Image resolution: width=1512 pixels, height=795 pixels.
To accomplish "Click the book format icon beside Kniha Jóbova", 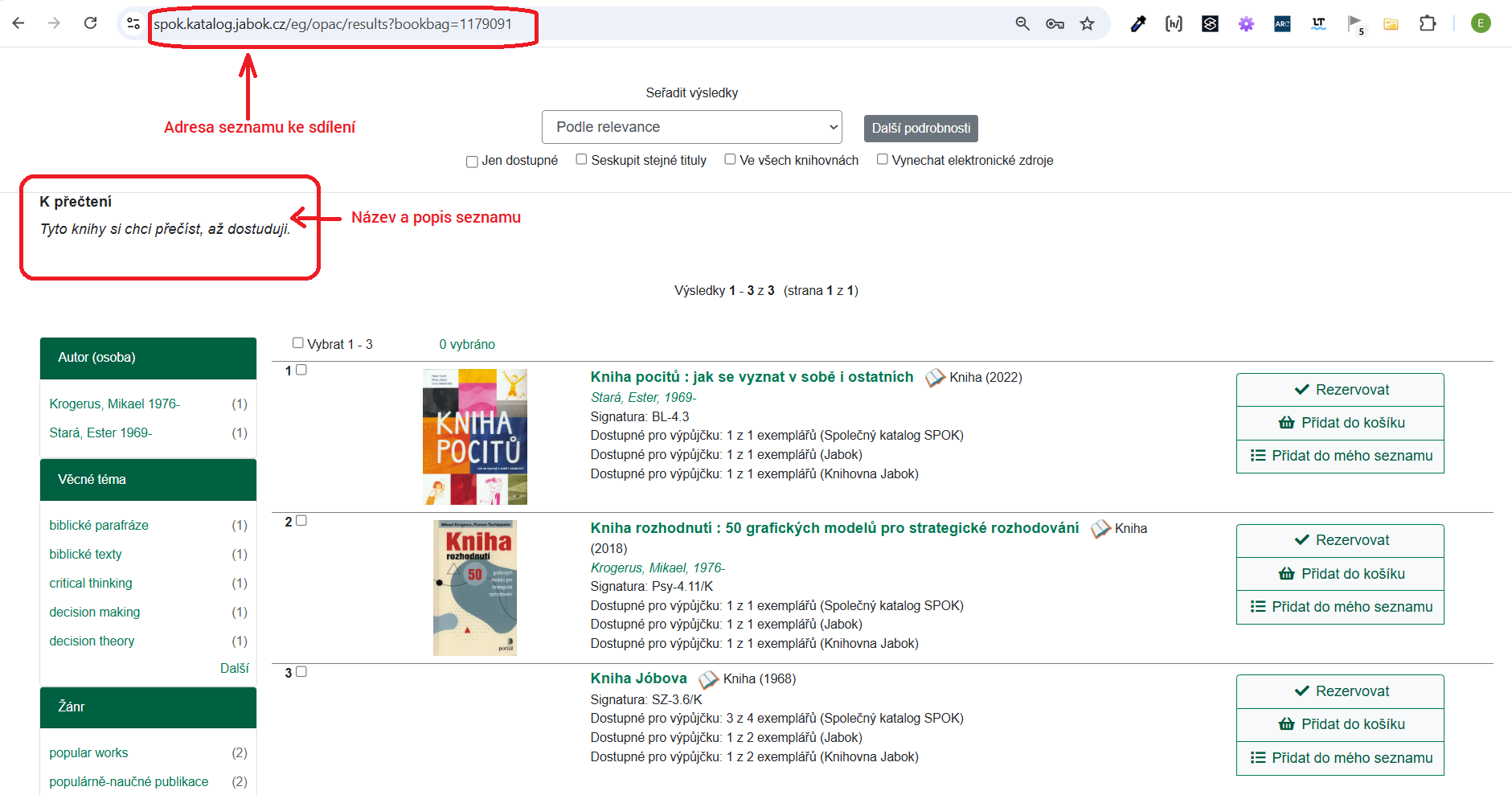I will (708, 680).
